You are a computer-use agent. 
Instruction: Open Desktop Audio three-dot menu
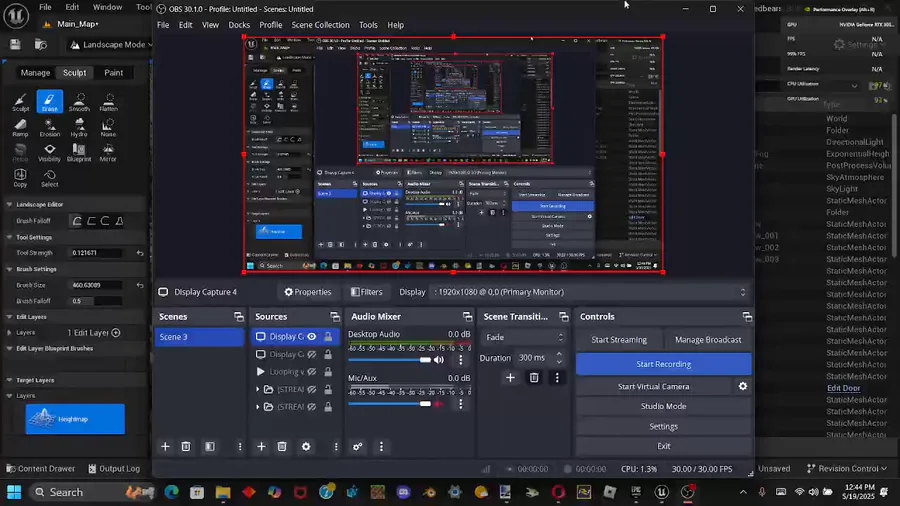(x=460, y=360)
